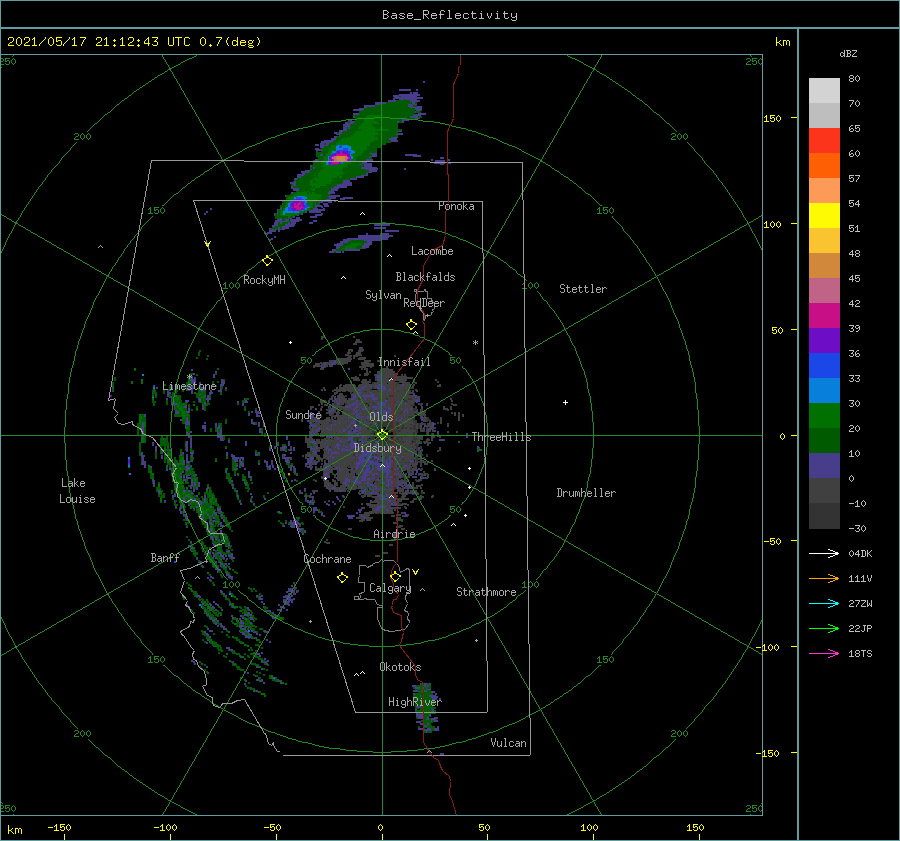The image size is (900, 841).
Task: Pick the green 30 dBZ color swatch
Action: click(x=824, y=415)
